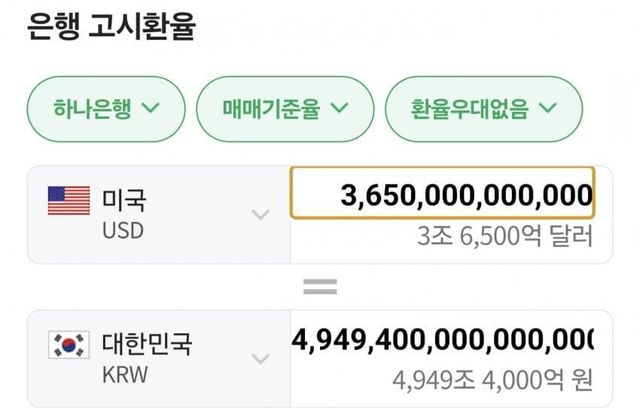Click the USD currency code label

pyautogui.click(x=123, y=230)
